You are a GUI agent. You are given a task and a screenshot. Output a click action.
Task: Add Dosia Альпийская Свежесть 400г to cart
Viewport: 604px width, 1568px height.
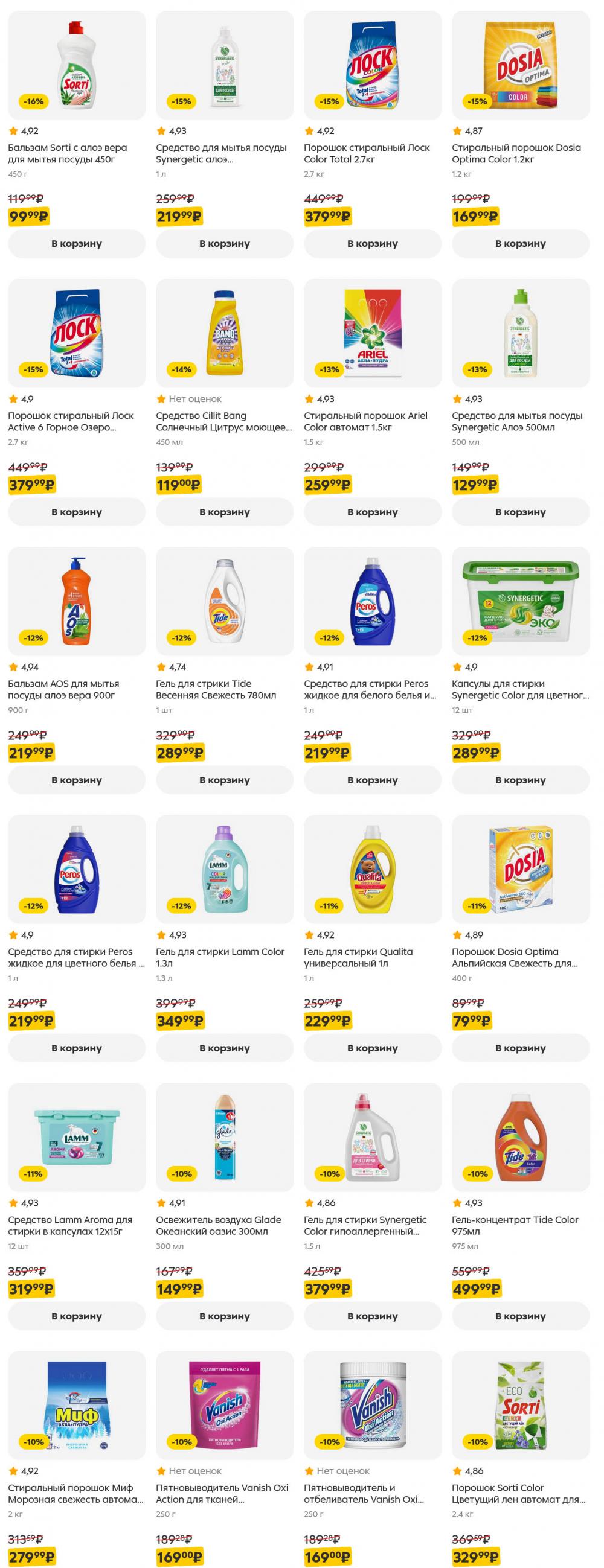[x=521, y=1048]
